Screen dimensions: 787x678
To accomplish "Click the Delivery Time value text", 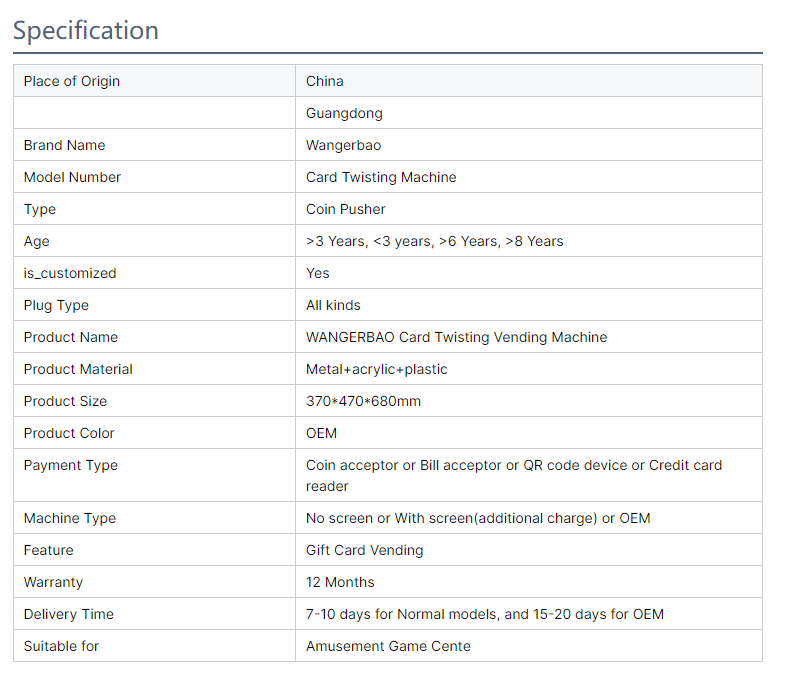I will (485, 614).
